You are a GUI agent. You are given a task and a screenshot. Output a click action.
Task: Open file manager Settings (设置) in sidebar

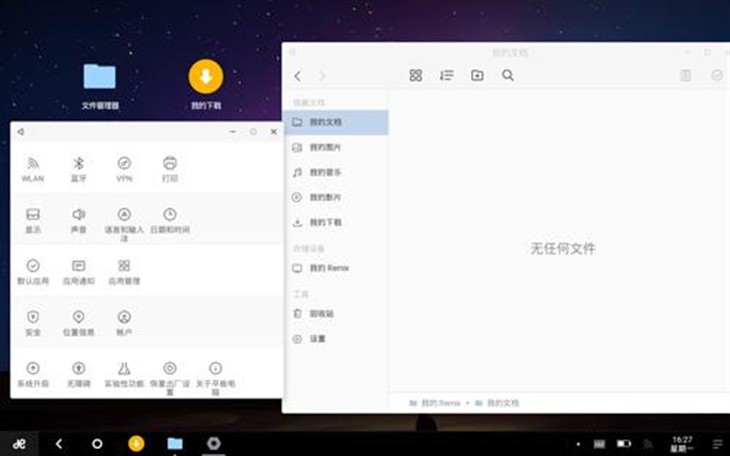point(335,339)
